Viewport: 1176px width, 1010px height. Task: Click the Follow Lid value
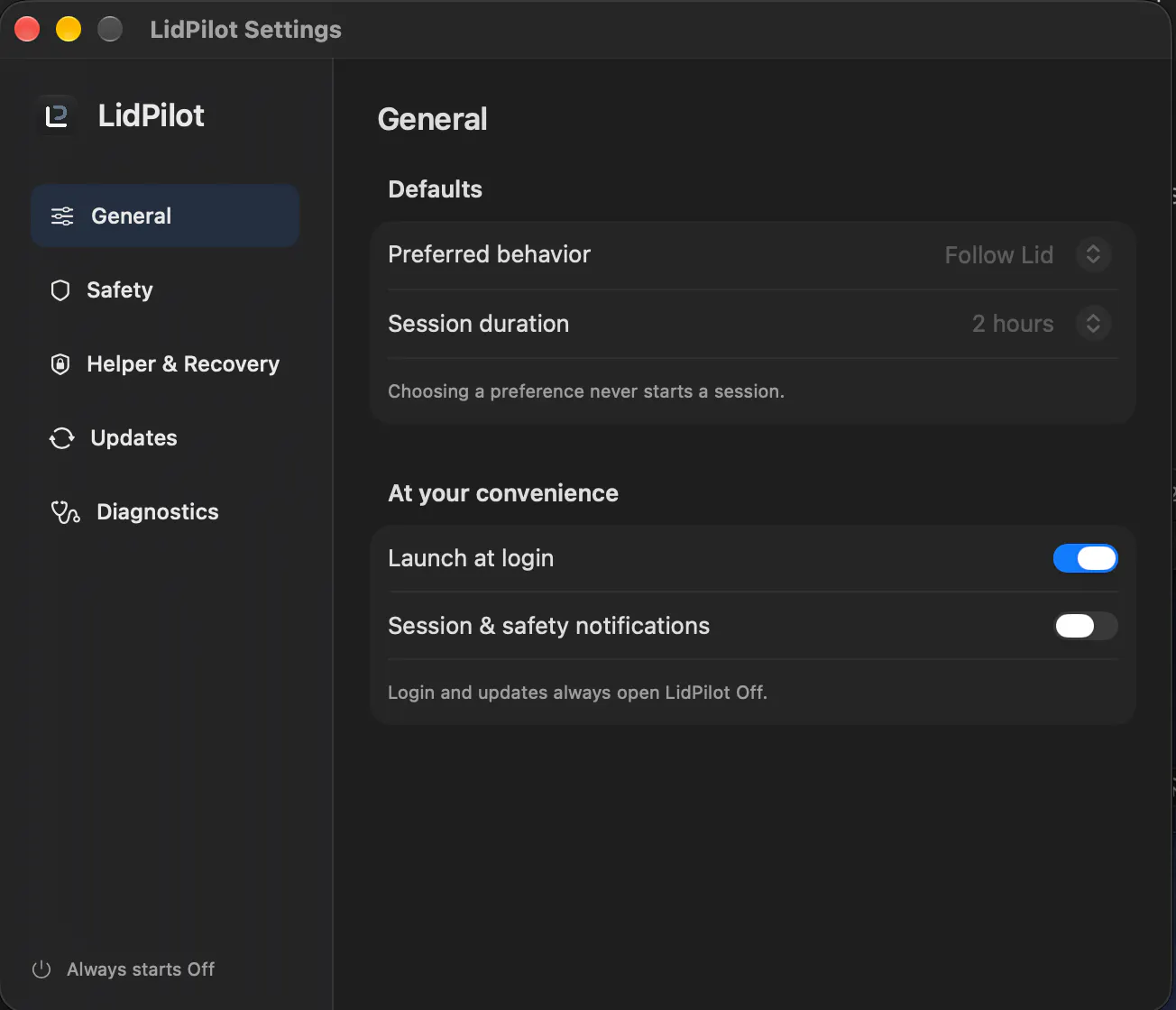(999, 255)
